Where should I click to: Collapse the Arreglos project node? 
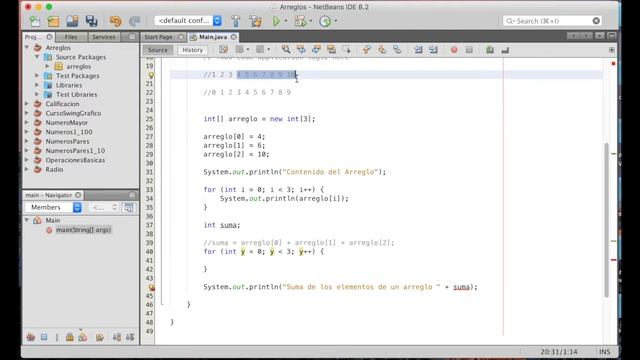point(27,48)
